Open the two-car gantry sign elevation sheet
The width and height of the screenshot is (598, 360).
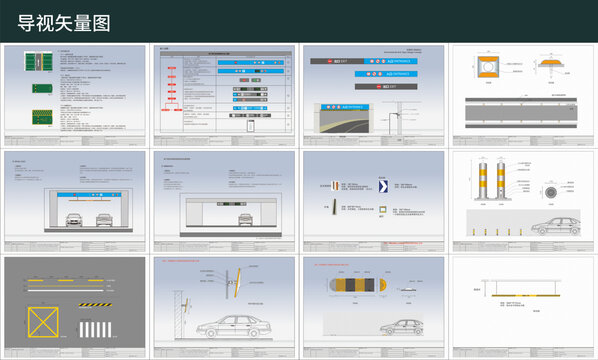tap(75, 201)
